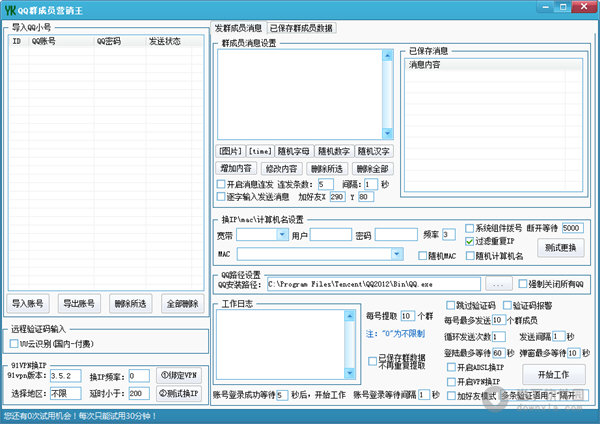Enable 开启消息连发 message burst checkbox
This screenshot has width=600, height=424.
222,184
